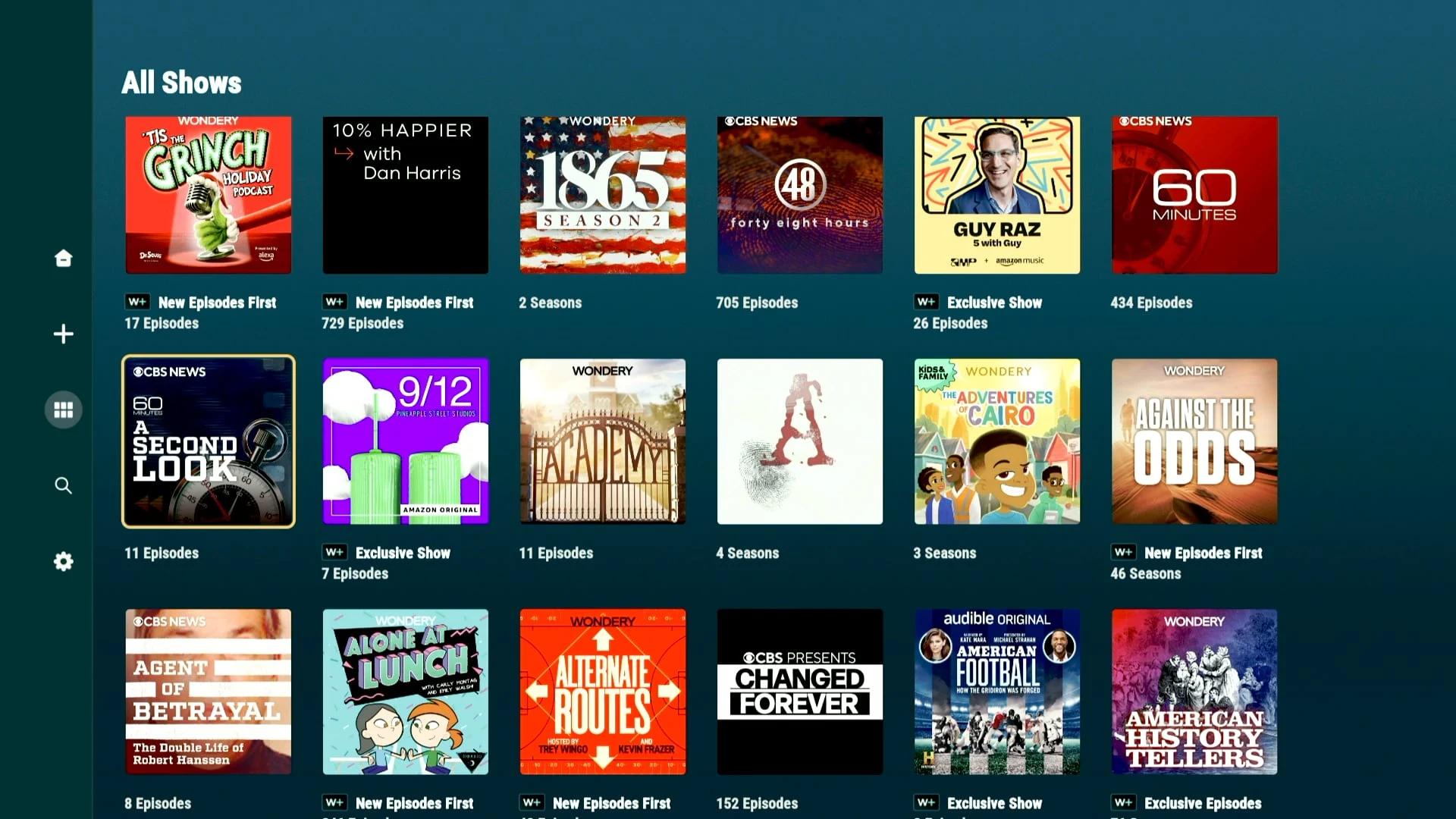Open Search from the sidebar

(x=64, y=485)
